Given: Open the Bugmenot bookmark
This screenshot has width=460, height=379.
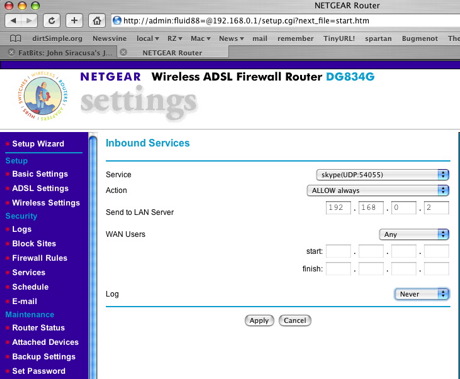Looking at the screenshot, I should click(420, 38).
